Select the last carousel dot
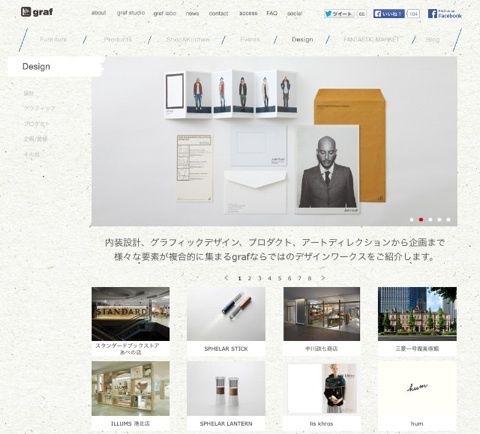 click(449, 220)
